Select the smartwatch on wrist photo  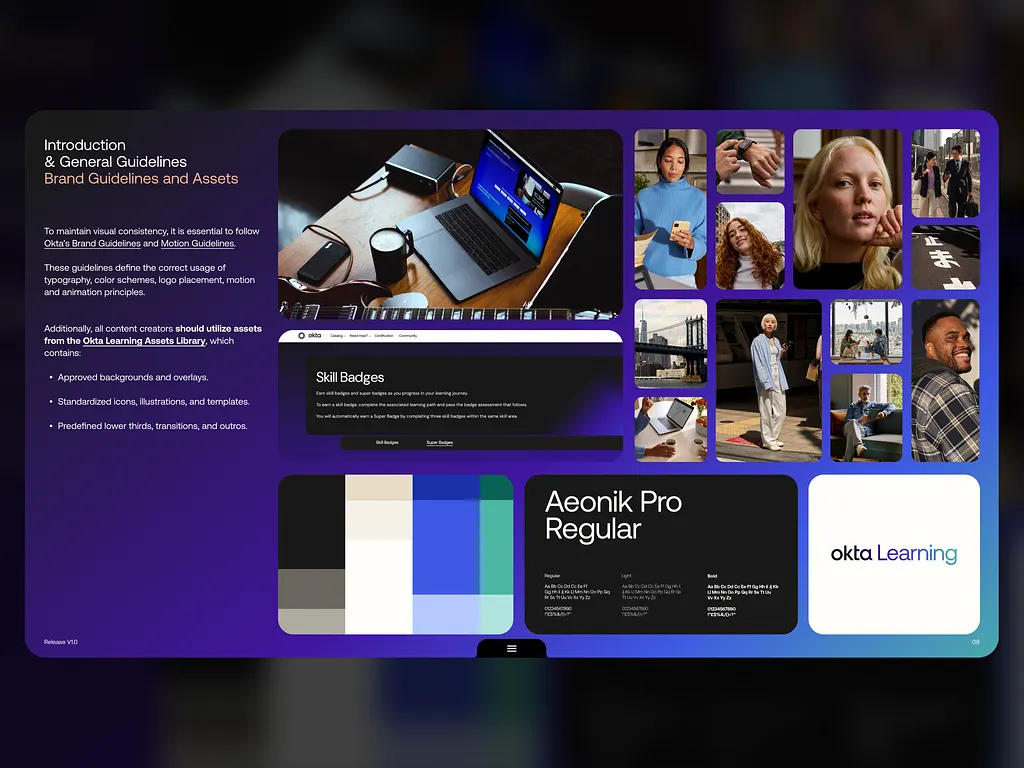coord(750,161)
